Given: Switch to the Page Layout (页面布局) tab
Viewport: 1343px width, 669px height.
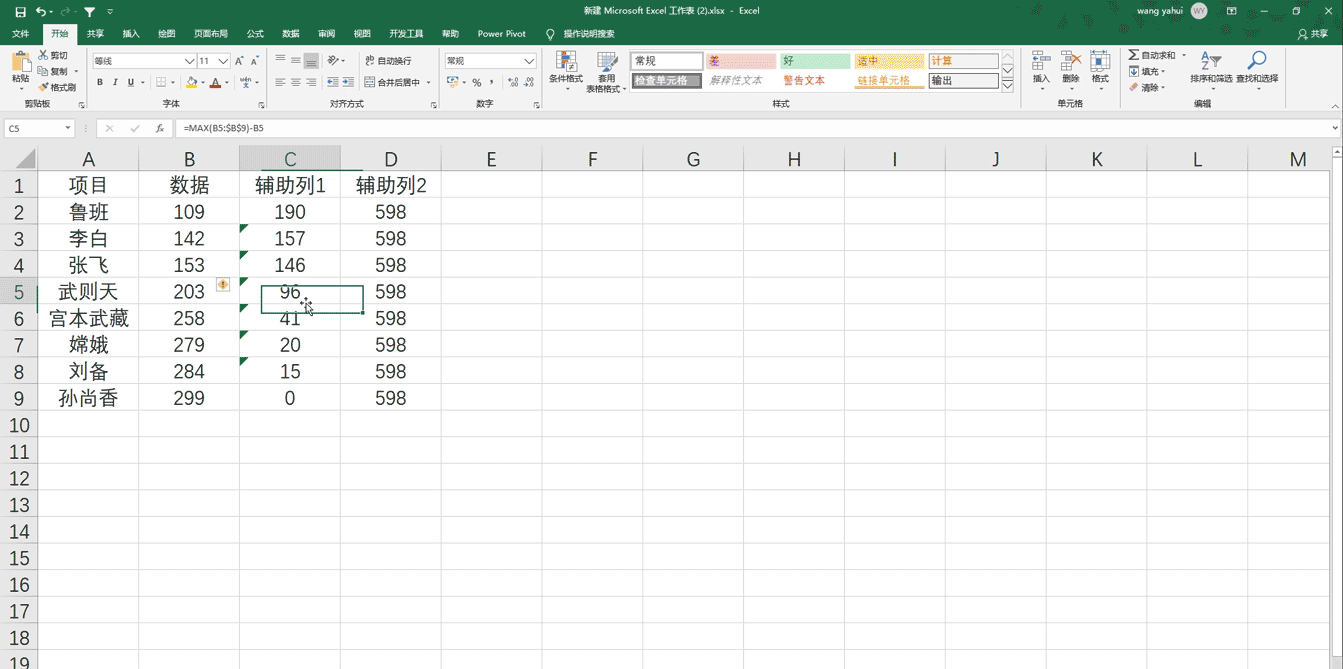Looking at the screenshot, I should coord(211,34).
